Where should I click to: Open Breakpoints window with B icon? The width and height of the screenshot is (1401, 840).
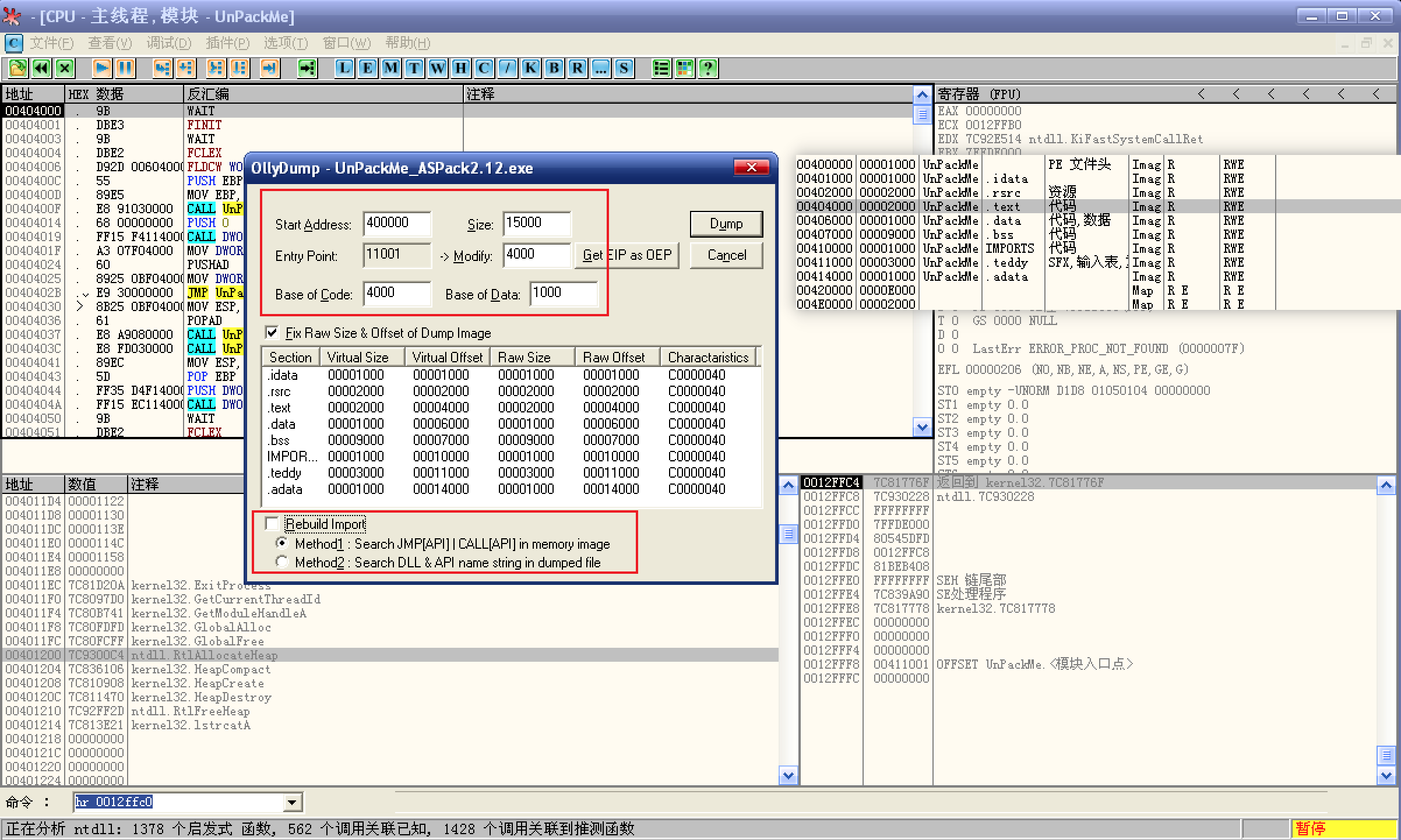coord(554,68)
